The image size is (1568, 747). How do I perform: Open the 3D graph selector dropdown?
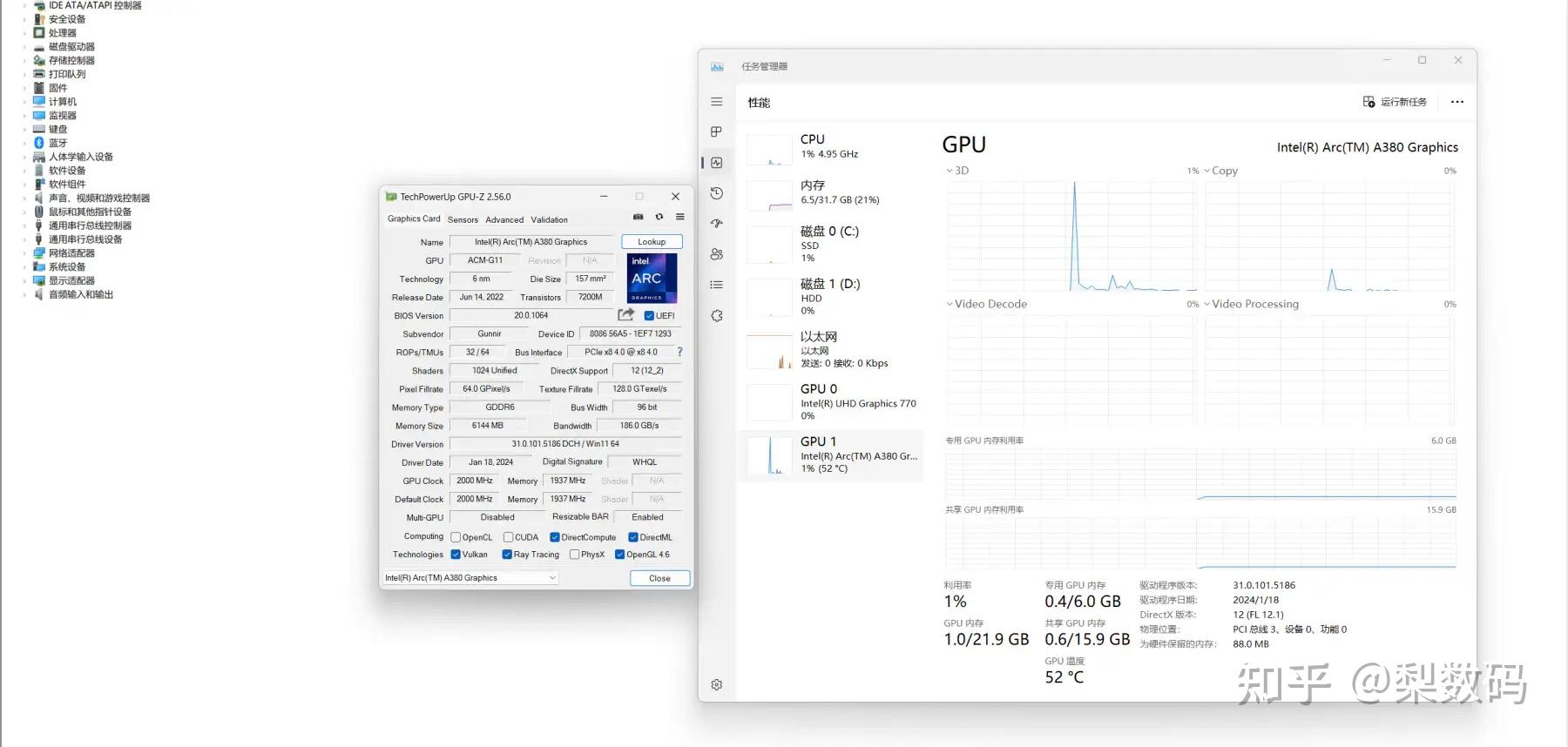click(x=957, y=171)
